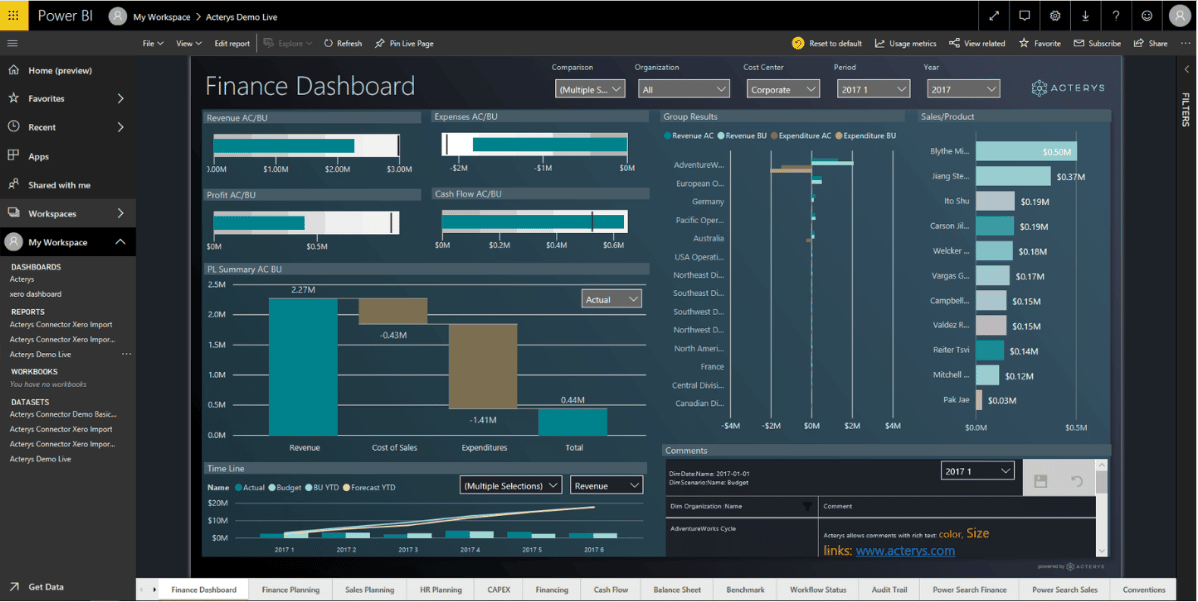Open the help question mark icon
Viewport: 1198px width, 602px height.
coord(1115,15)
